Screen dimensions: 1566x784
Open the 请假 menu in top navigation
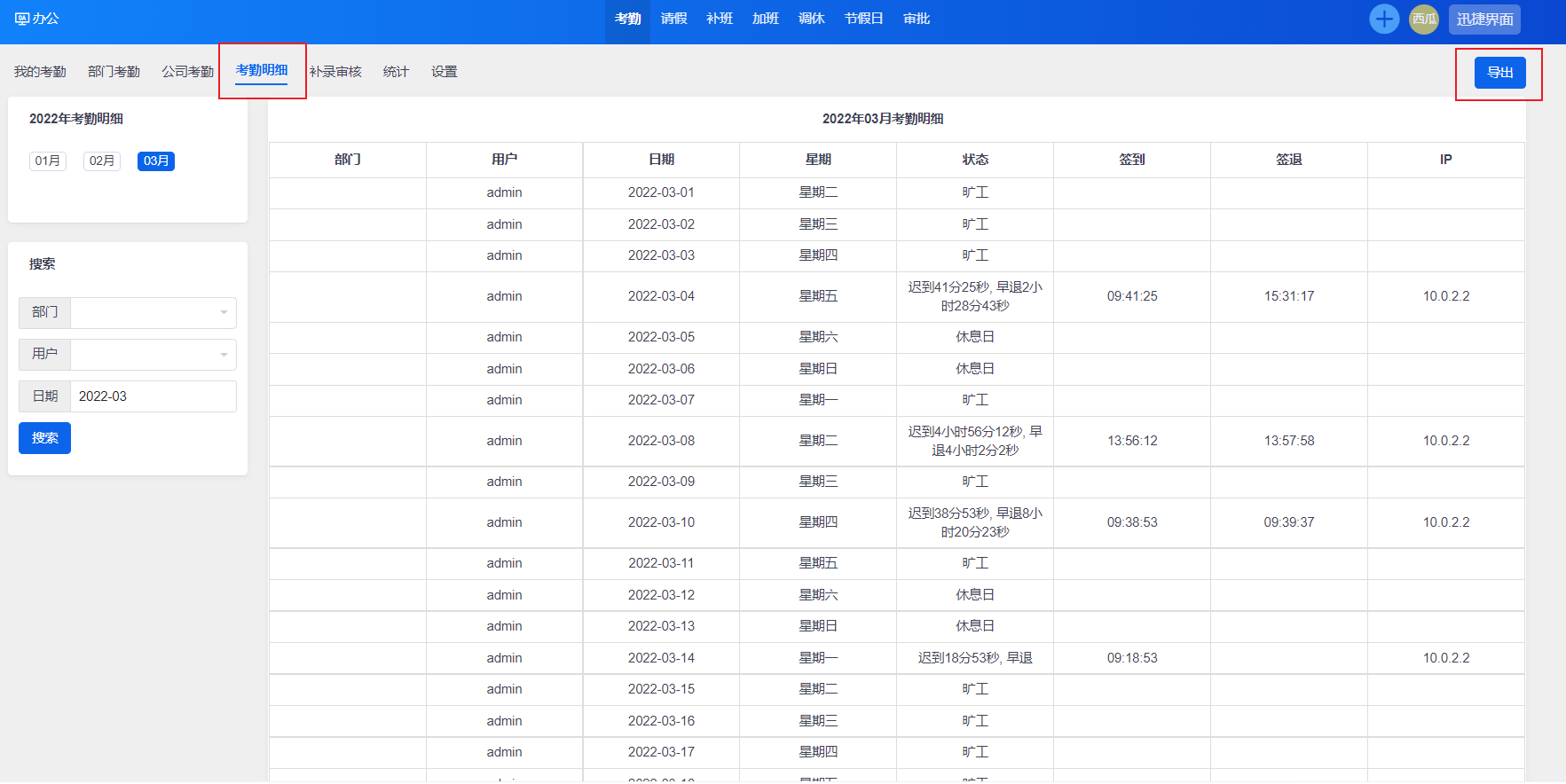(673, 19)
